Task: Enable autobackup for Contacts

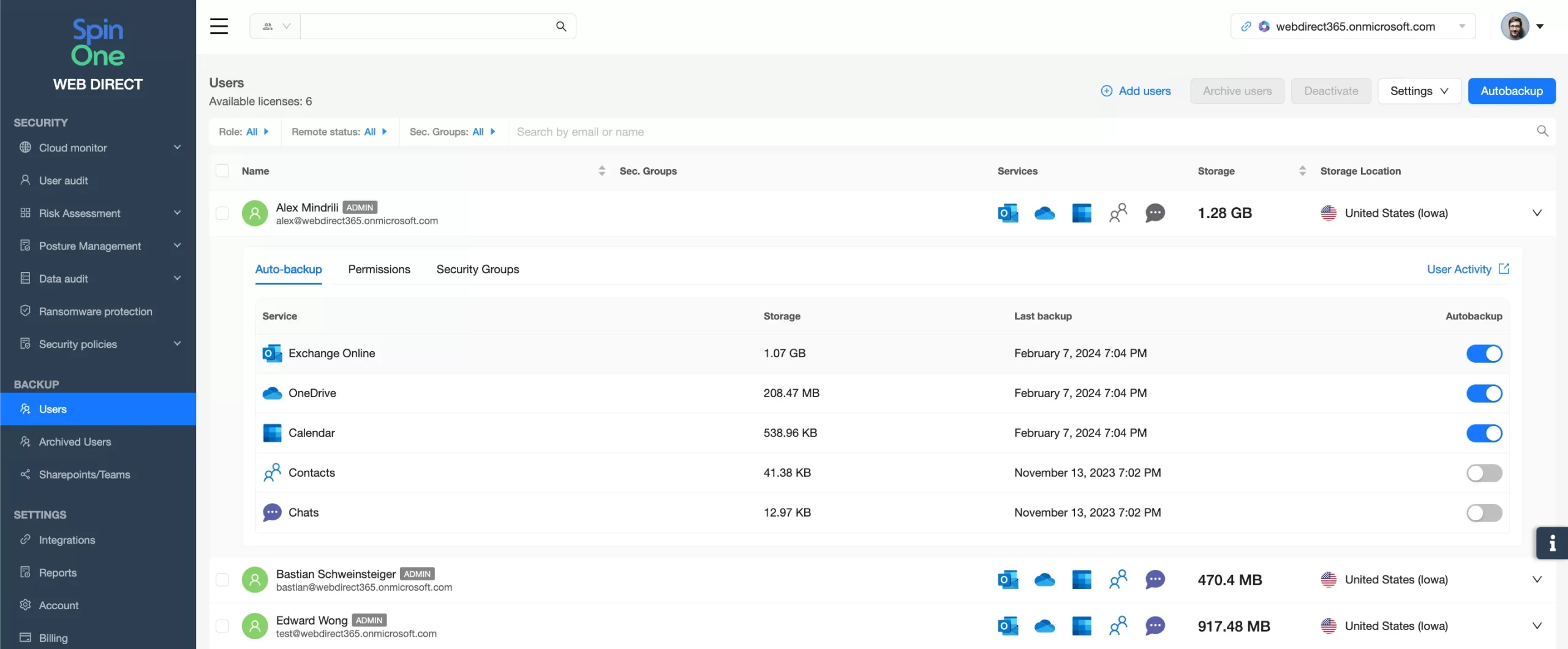Action: (1483, 473)
